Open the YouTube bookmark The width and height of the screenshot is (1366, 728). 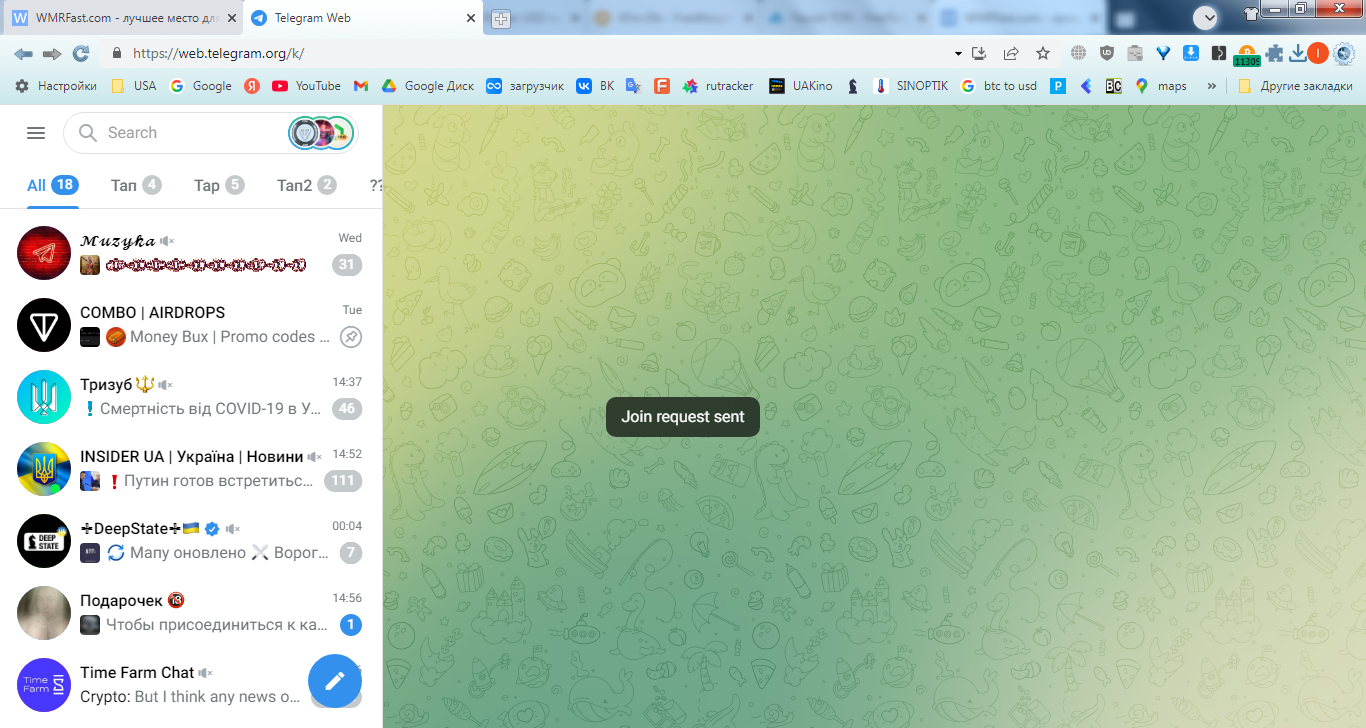coord(306,86)
